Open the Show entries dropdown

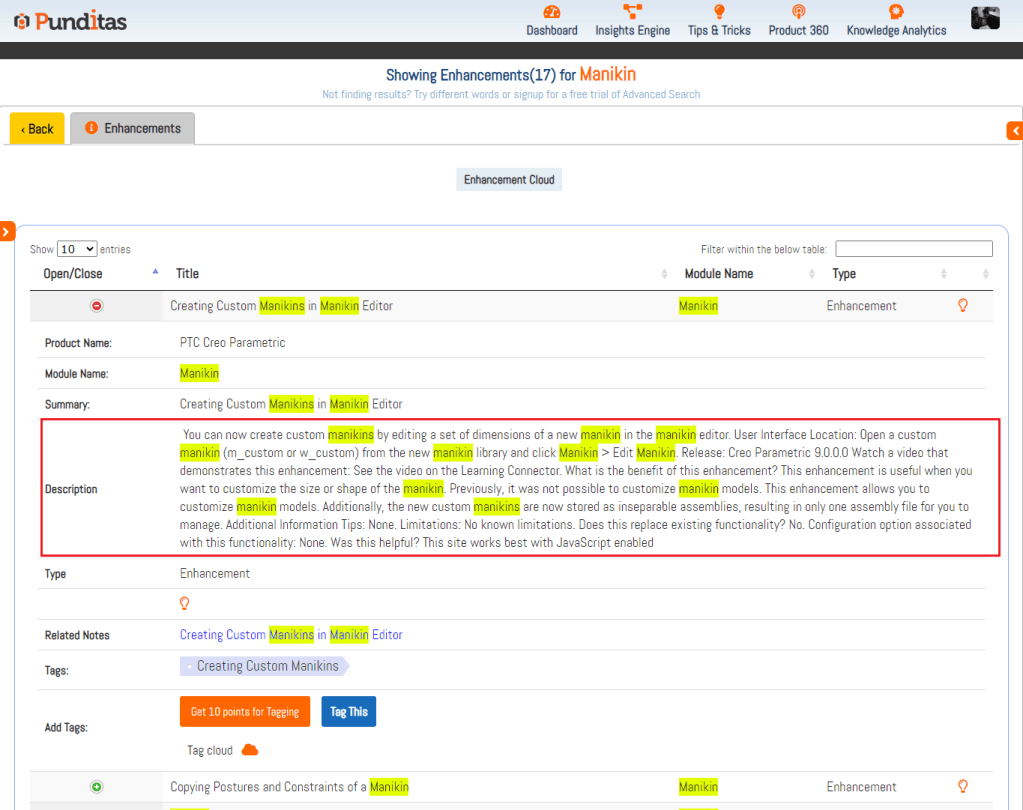(76, 249)
